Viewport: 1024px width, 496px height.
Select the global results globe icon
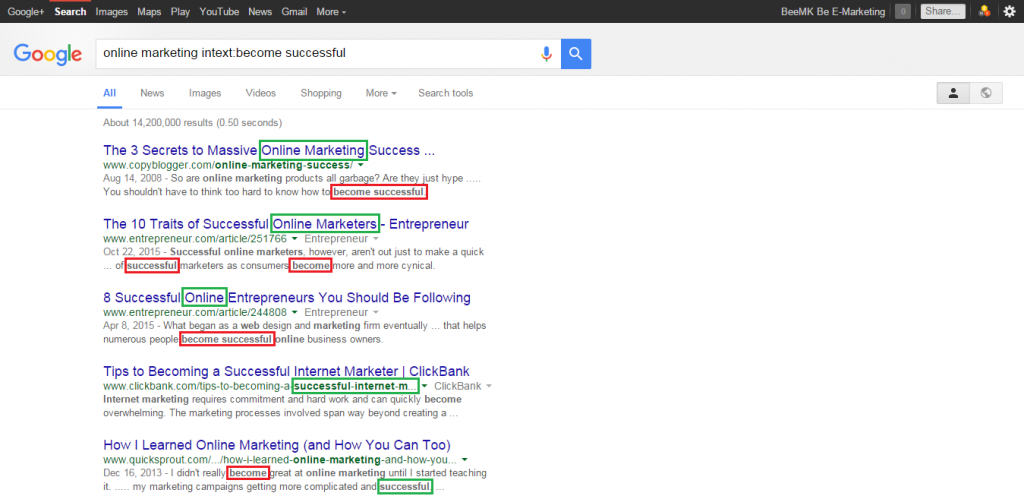[x=986, y=93]
